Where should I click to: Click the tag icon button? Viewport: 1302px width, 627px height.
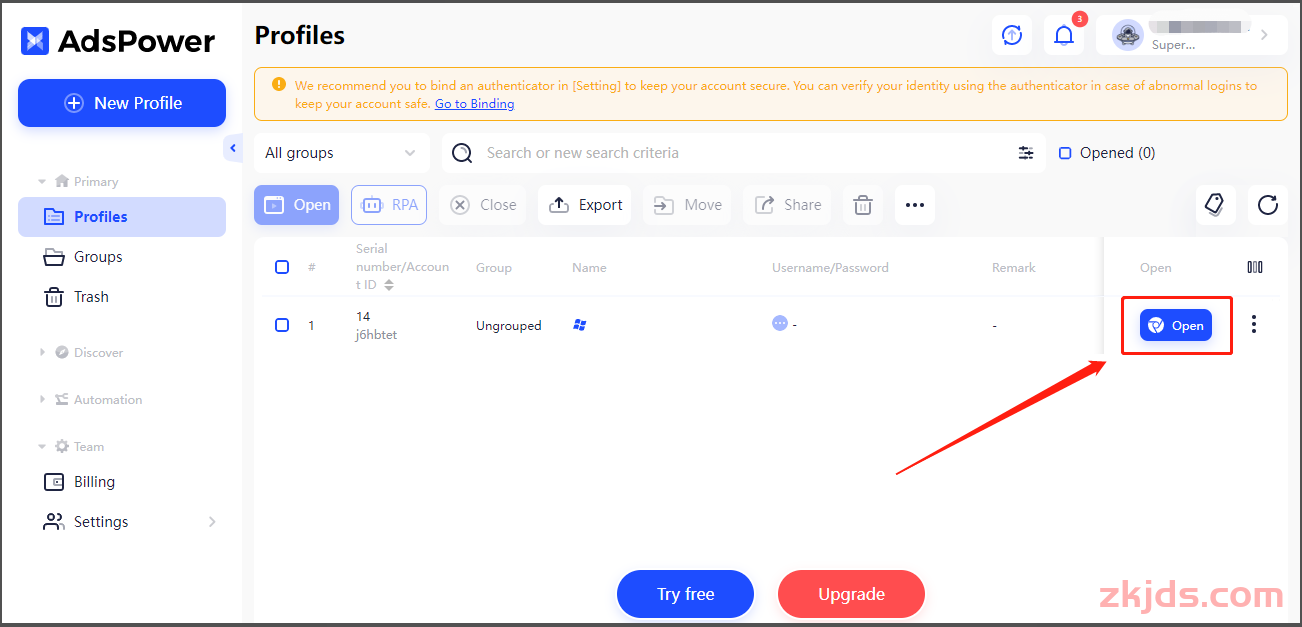coord(1216,205)
